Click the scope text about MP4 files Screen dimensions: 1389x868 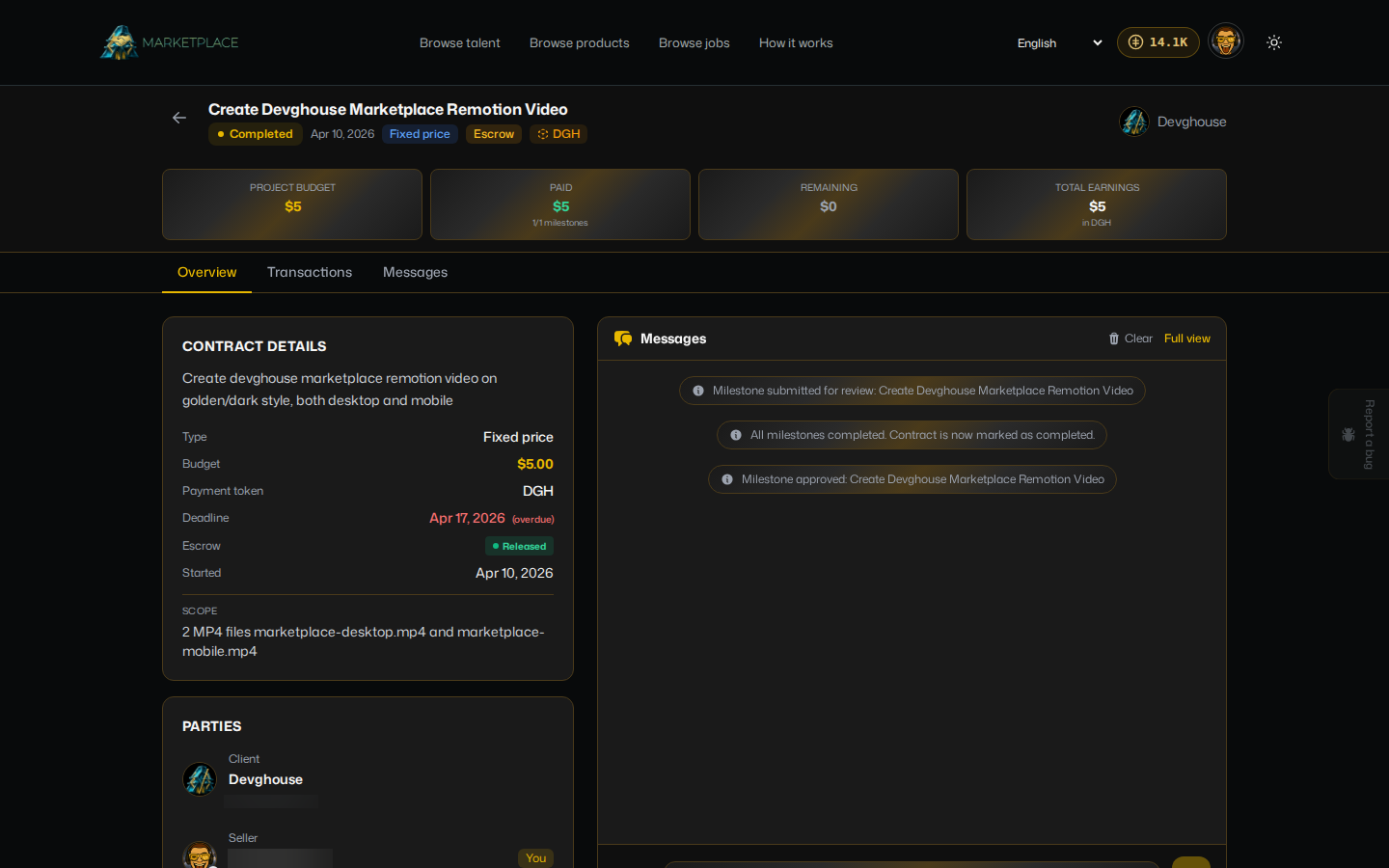[364, 641]
